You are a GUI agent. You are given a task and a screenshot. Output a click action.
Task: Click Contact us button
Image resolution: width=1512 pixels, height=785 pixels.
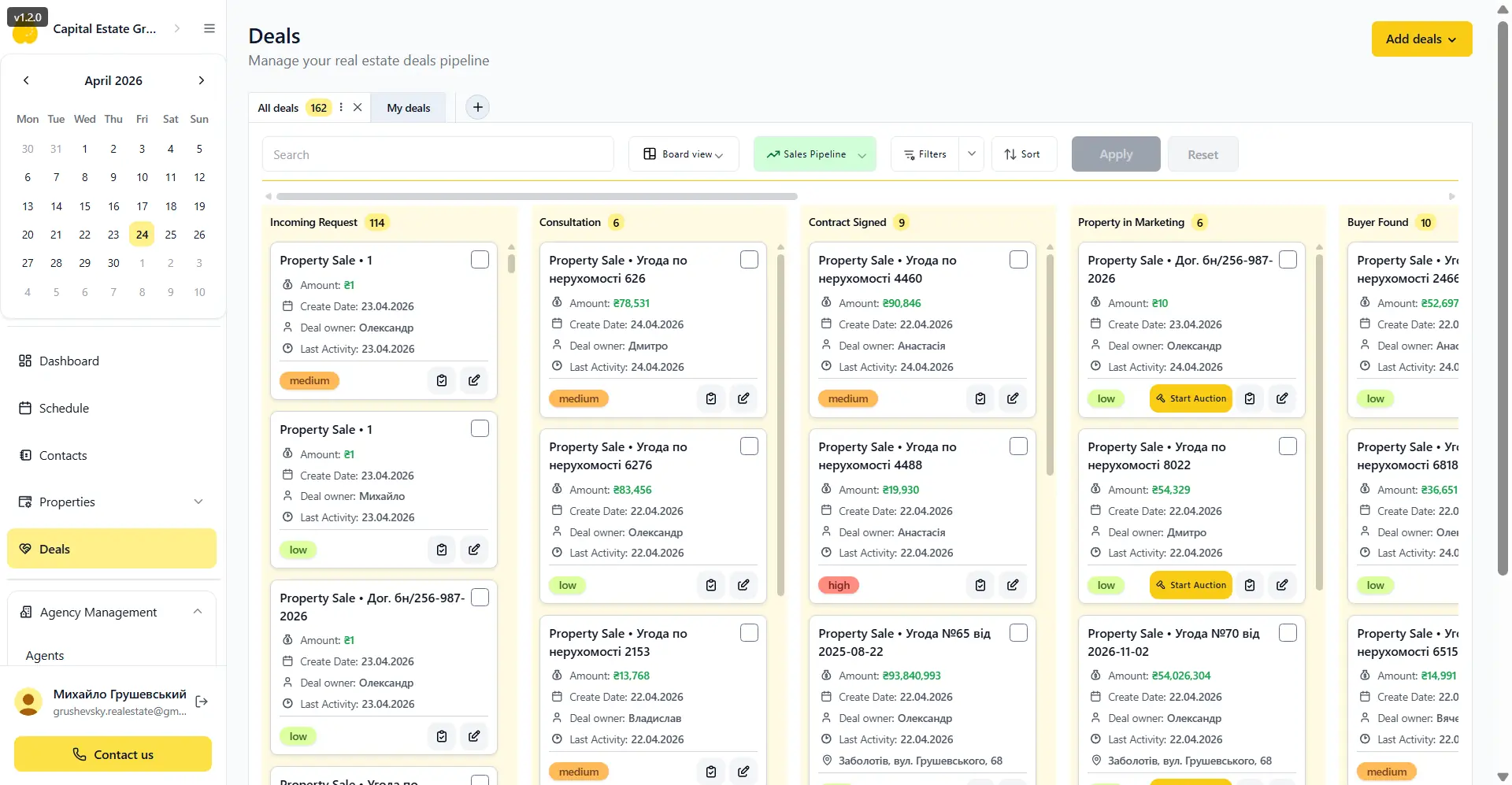113,754
